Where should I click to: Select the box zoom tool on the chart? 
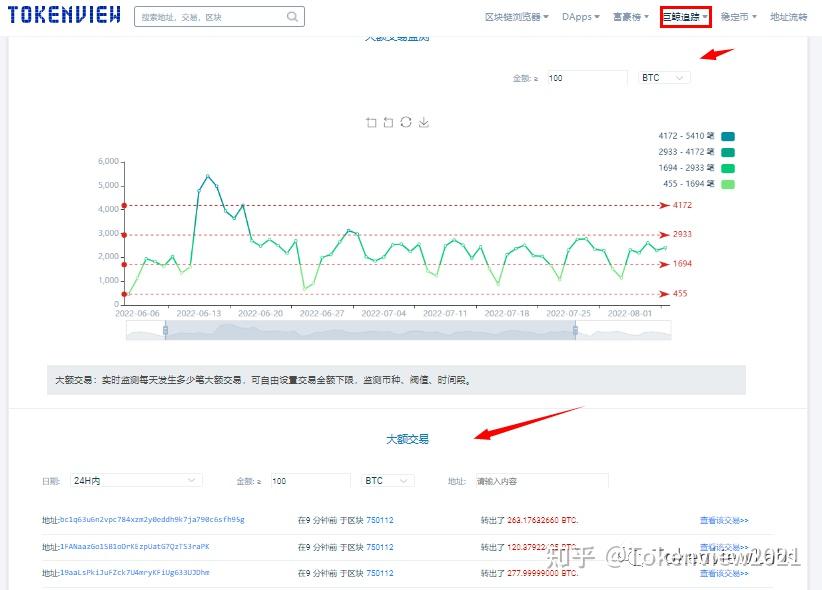[x=371, y=122]
